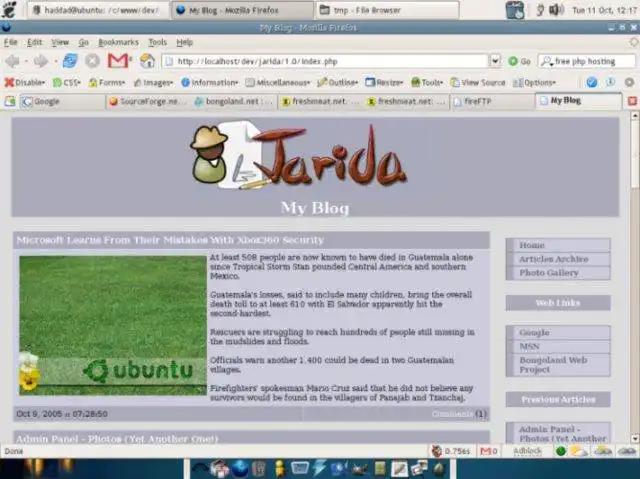Open the CSS dropdown menu

67,83
